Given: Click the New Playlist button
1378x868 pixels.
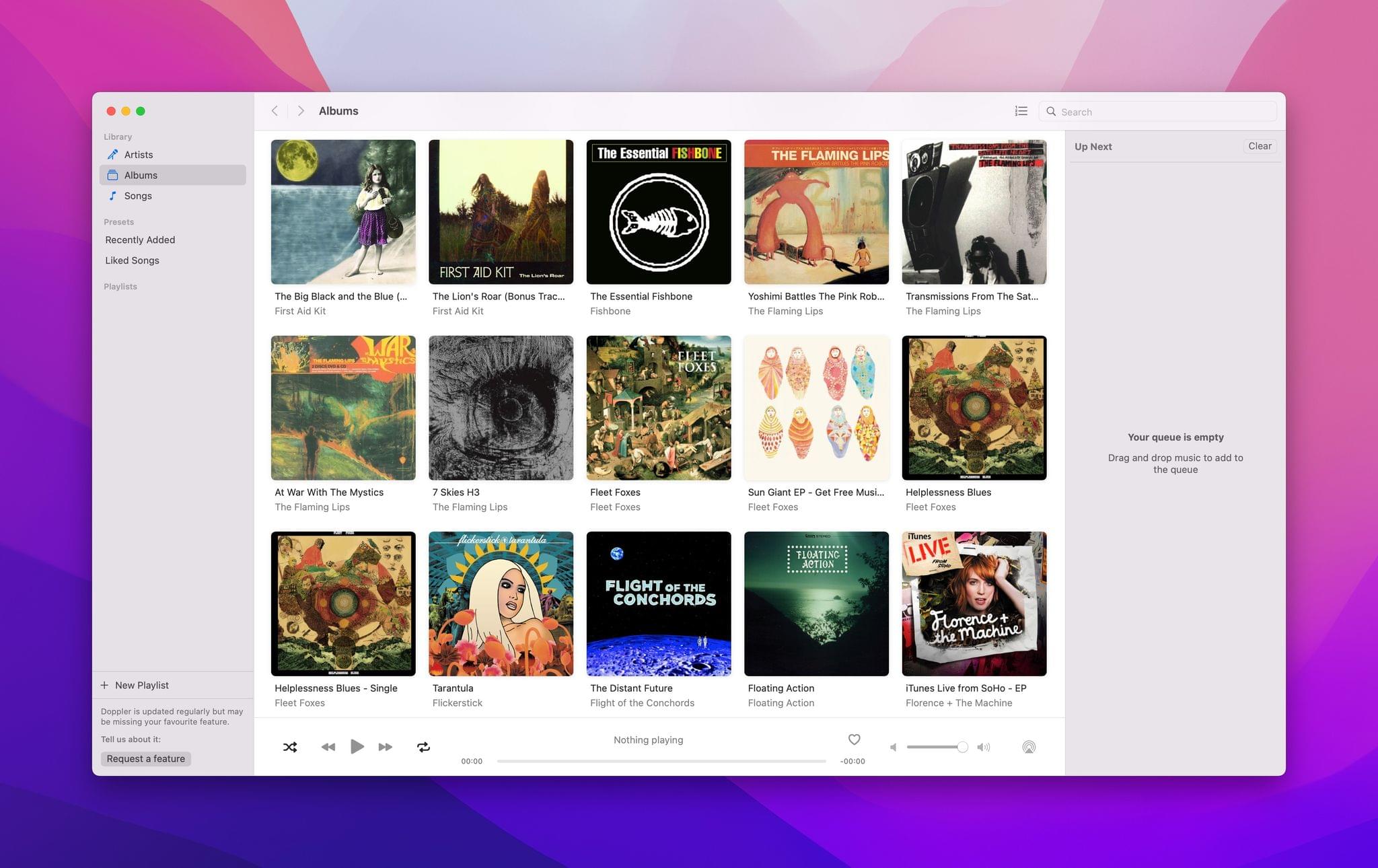Looking at the screenshot, I should tap(133, 684).
